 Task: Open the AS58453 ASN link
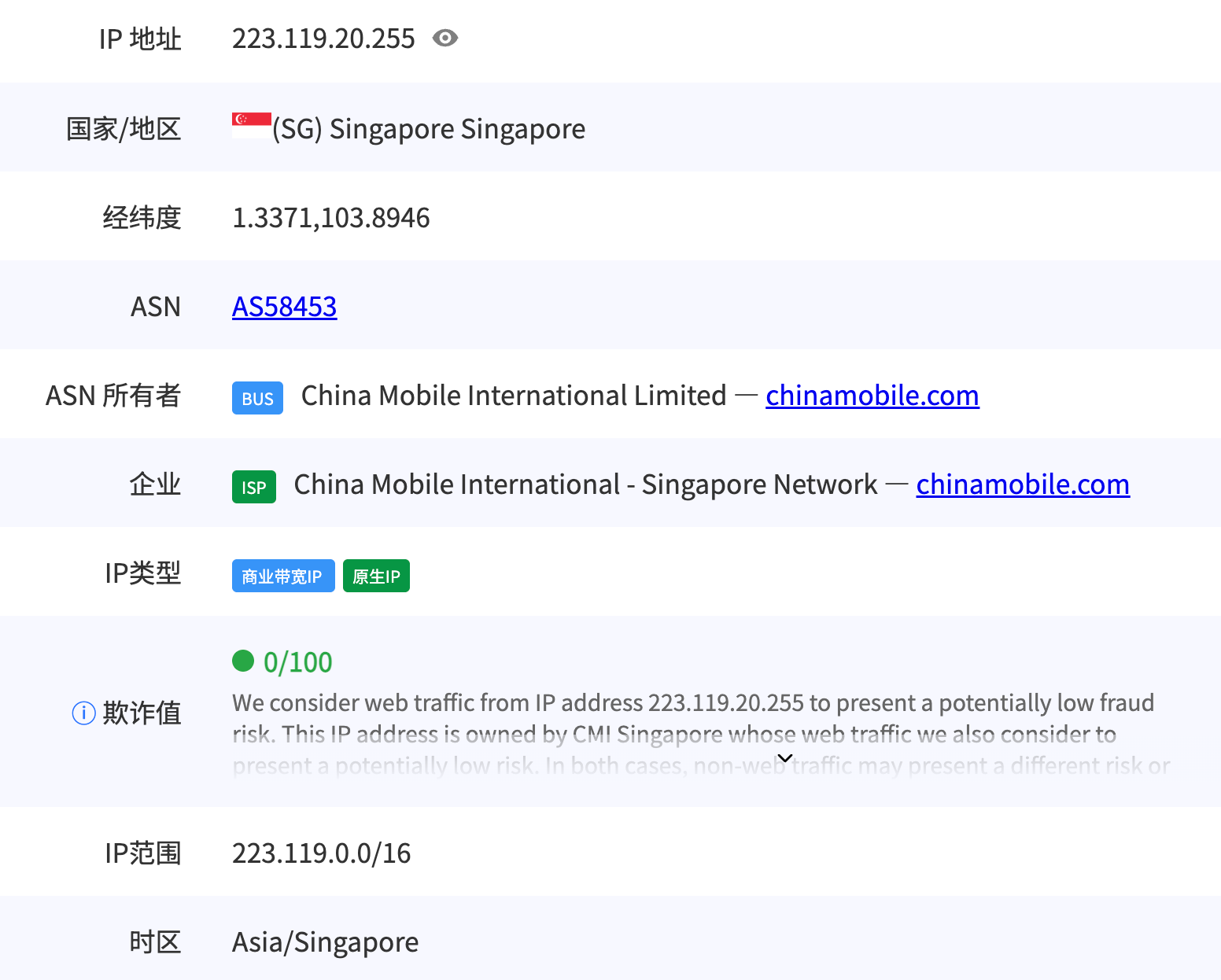(284, 307)
